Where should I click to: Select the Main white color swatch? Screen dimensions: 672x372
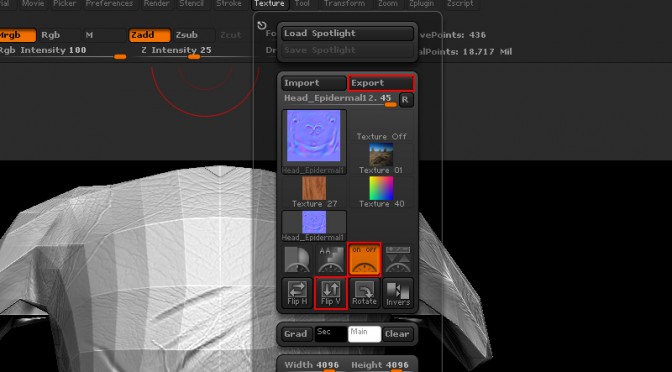coord(364,334)
